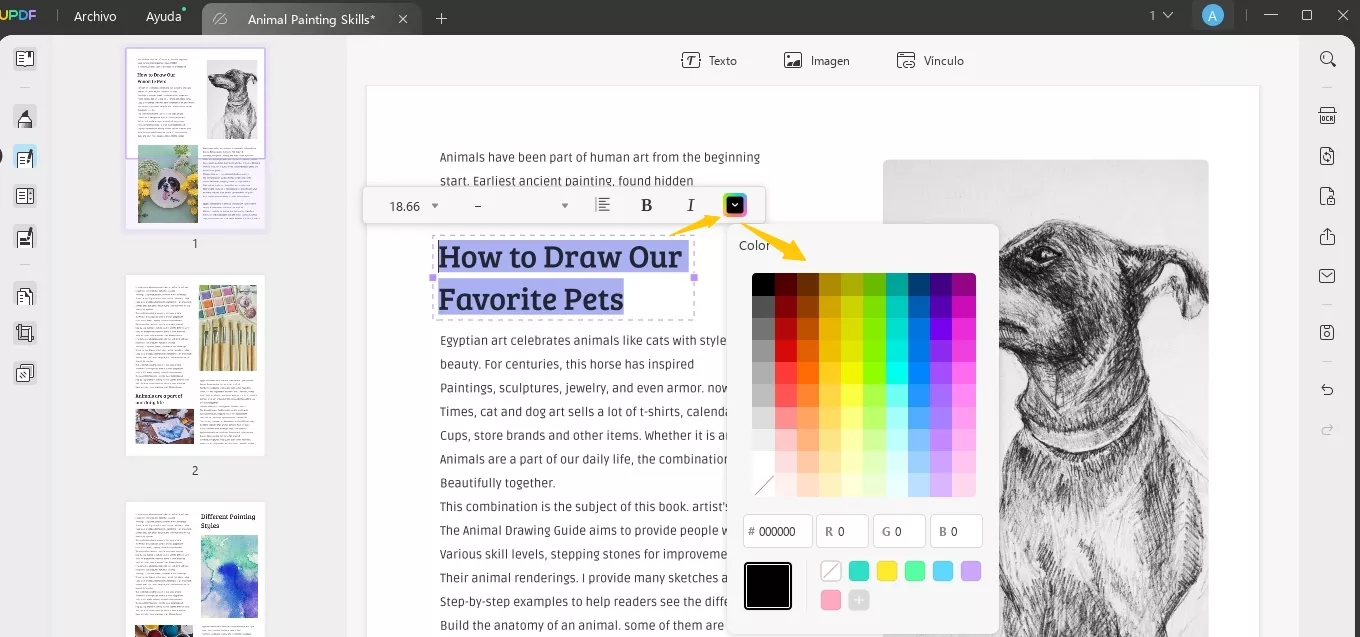The image size is (1360, 637).
Task: Open the Ayuda menu
Action: (164, 17)
